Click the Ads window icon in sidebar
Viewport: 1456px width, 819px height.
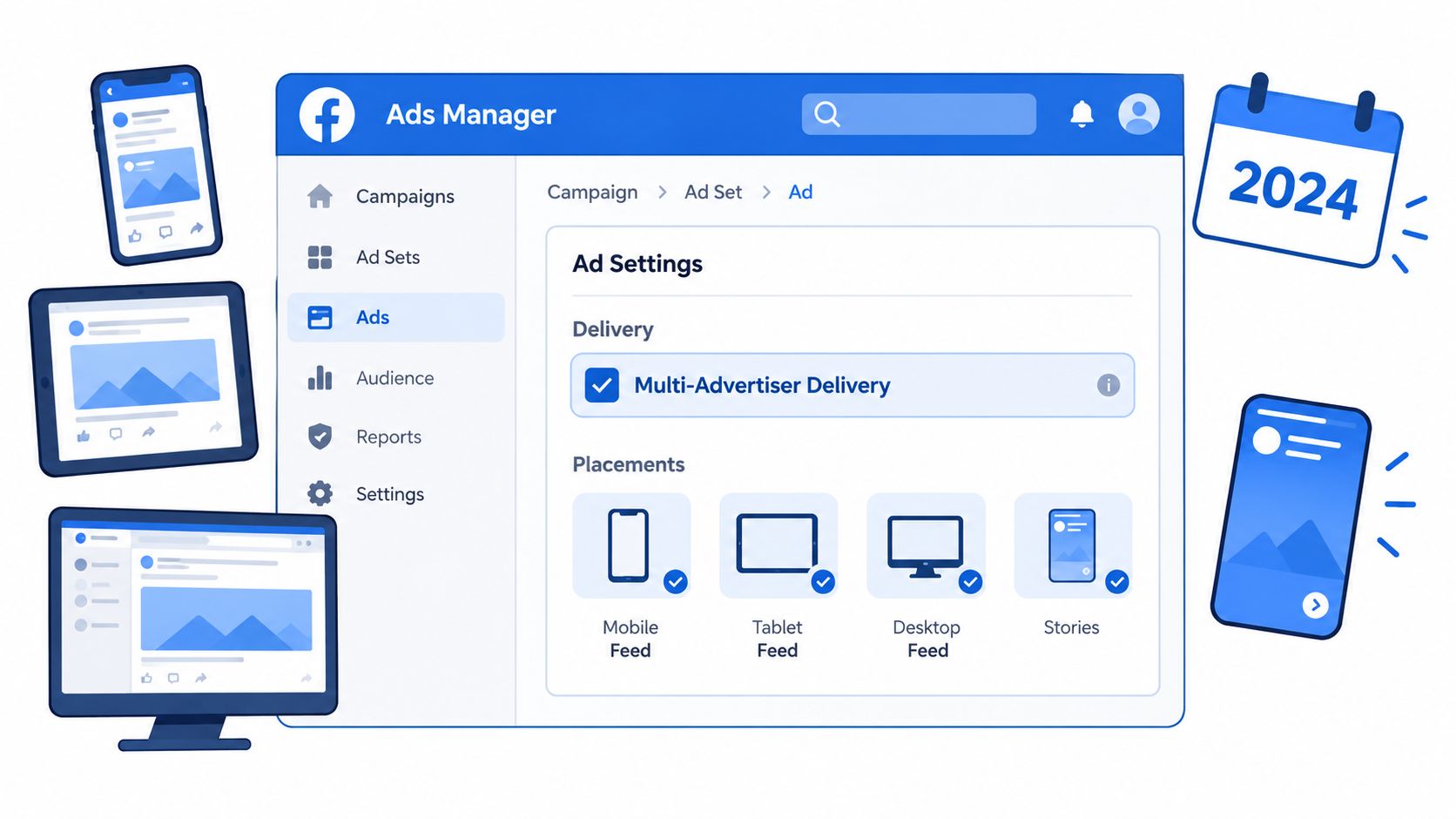click(x=320, y=317)
